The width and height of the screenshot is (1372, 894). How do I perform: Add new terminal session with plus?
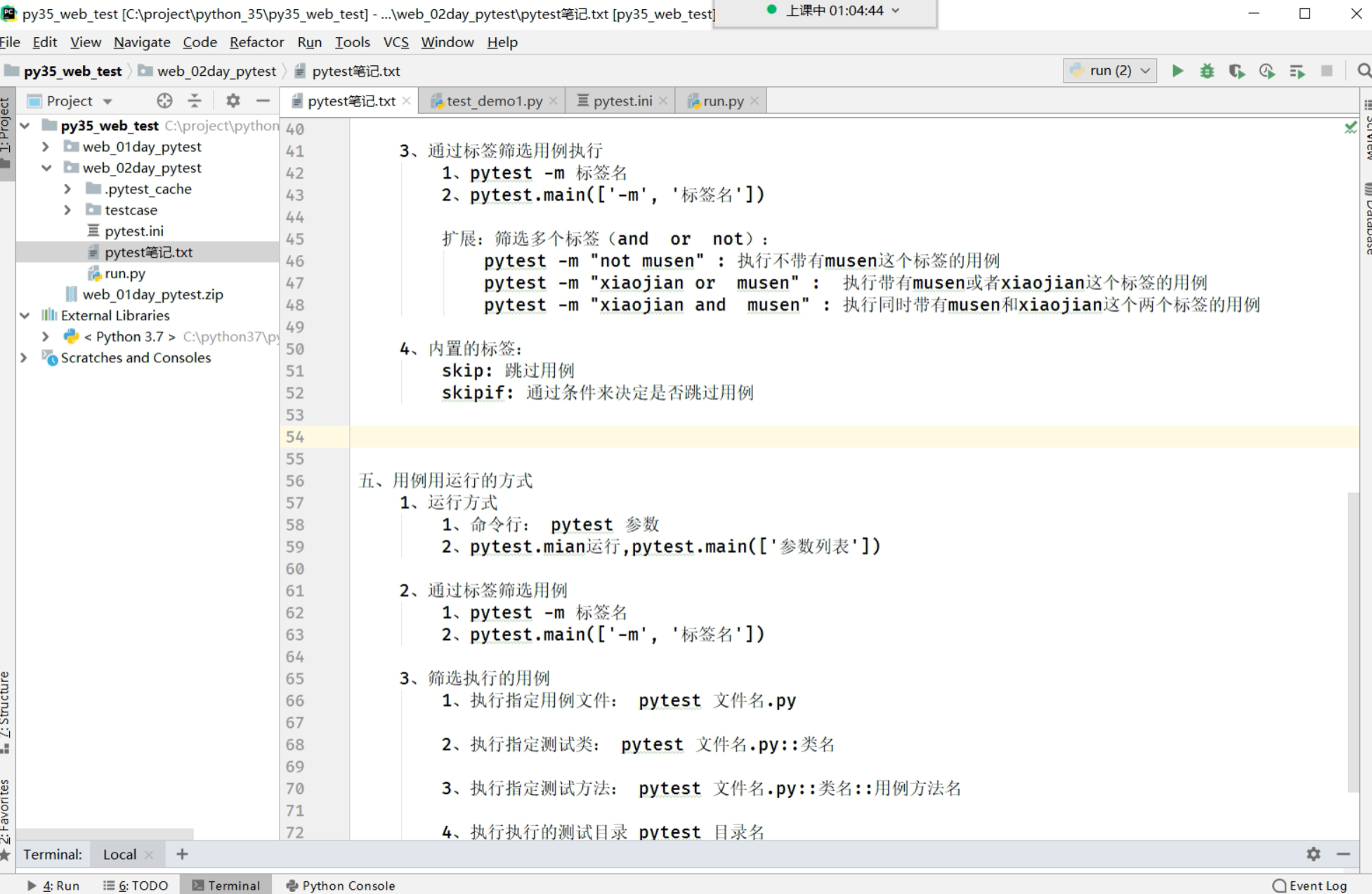coord(182,854)
